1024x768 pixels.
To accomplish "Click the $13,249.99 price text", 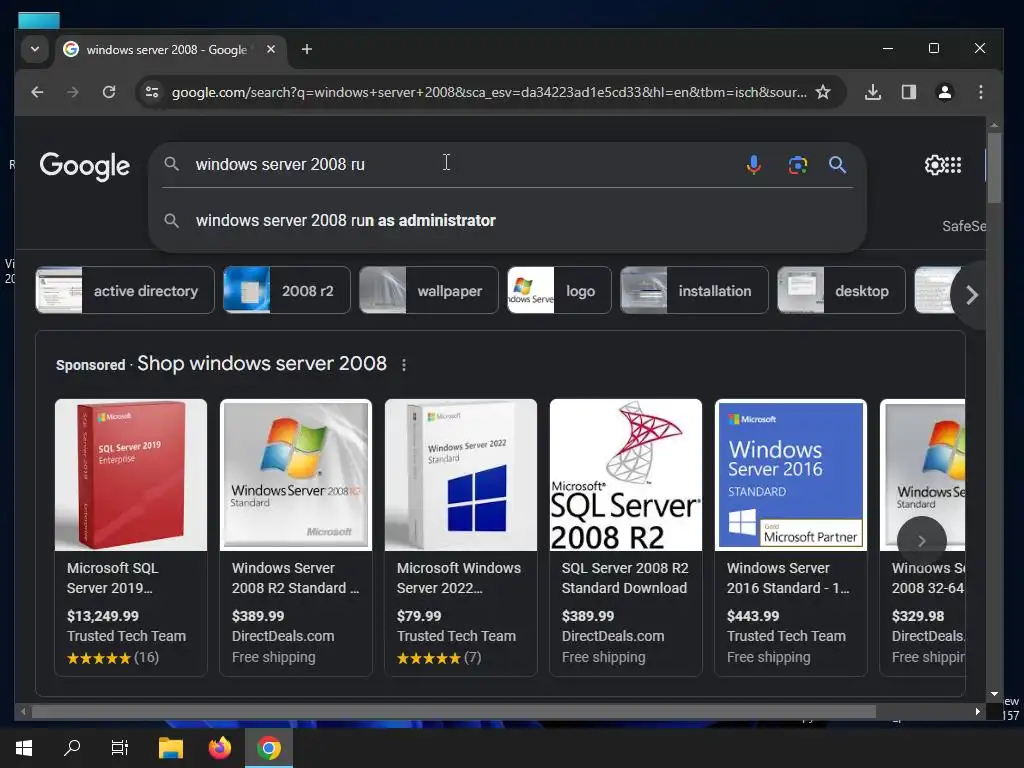I will point(103,616).
